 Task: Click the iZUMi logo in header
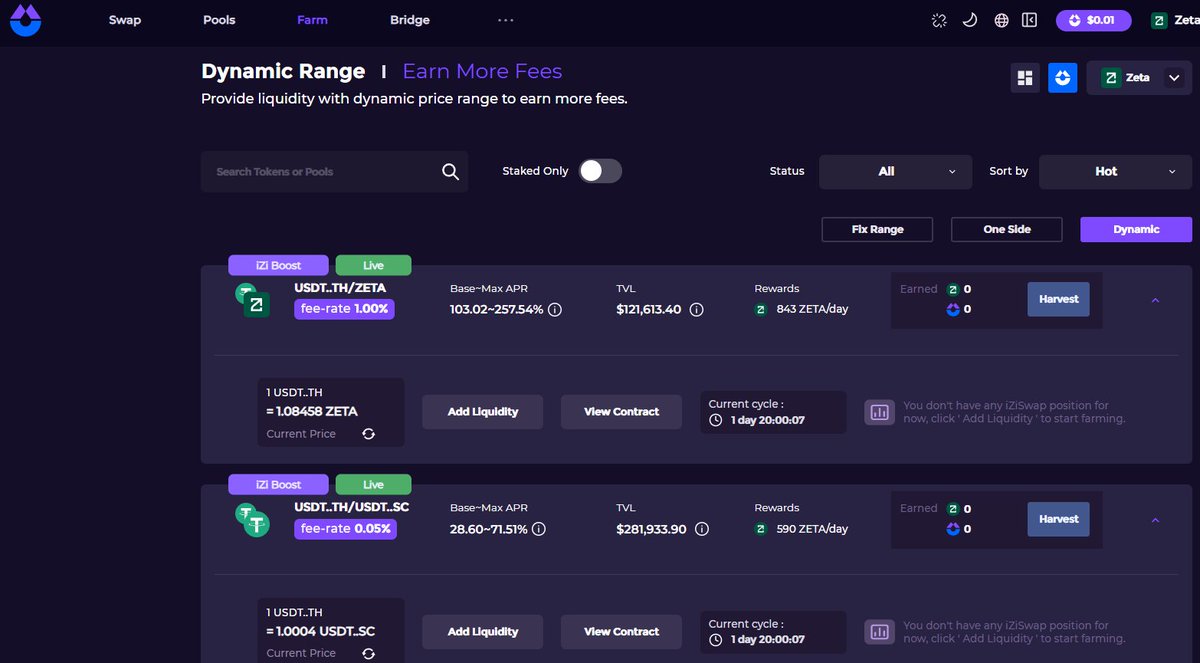tap(25, 20)
